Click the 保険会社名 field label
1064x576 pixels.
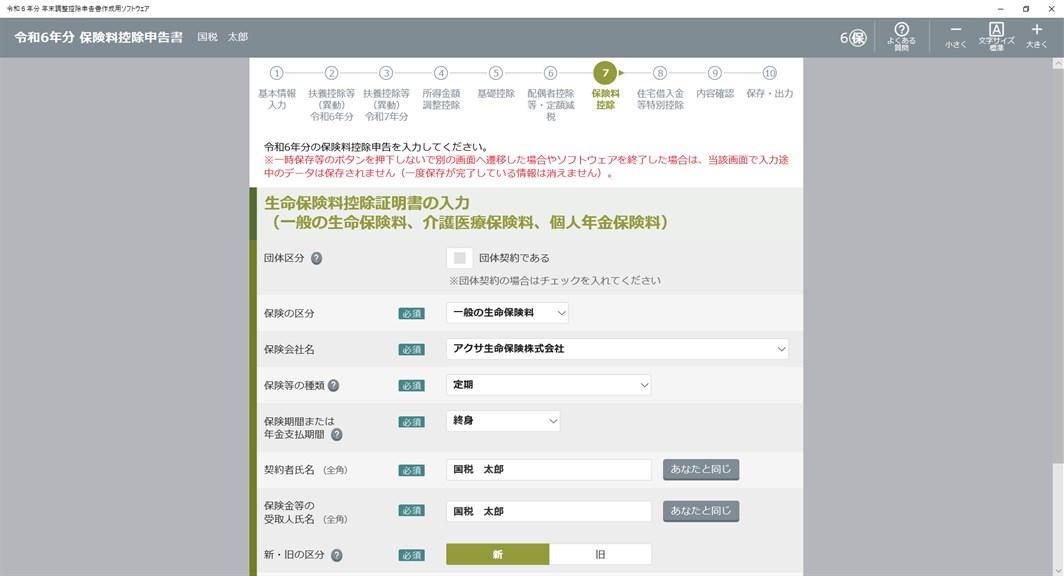(289, 349)
